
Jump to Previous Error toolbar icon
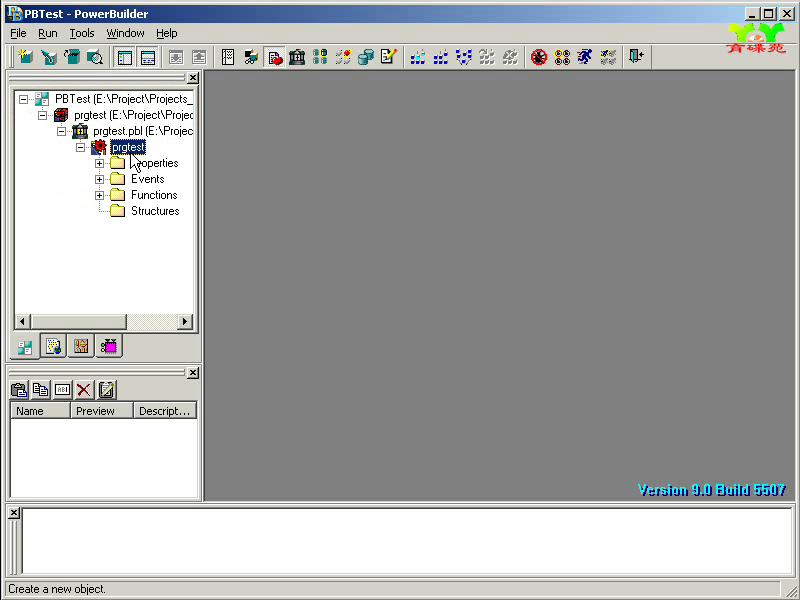pyautogui.click(x=199, y=57)
